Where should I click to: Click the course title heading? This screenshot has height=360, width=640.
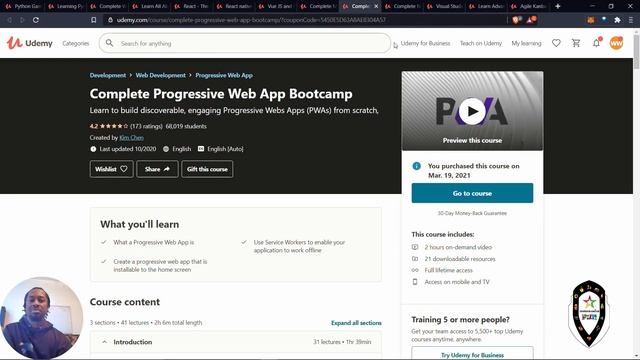[x=221, y=94]
